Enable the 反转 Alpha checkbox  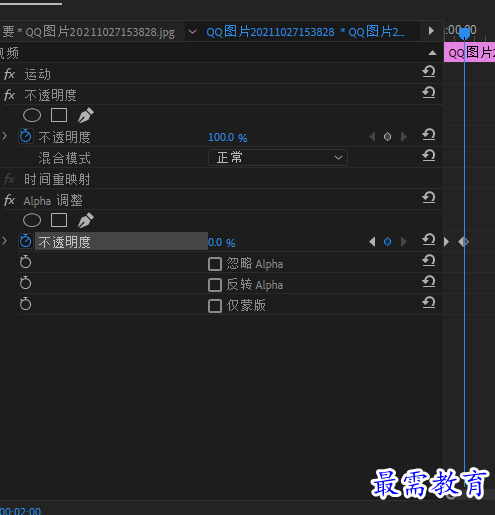[215, 285]
